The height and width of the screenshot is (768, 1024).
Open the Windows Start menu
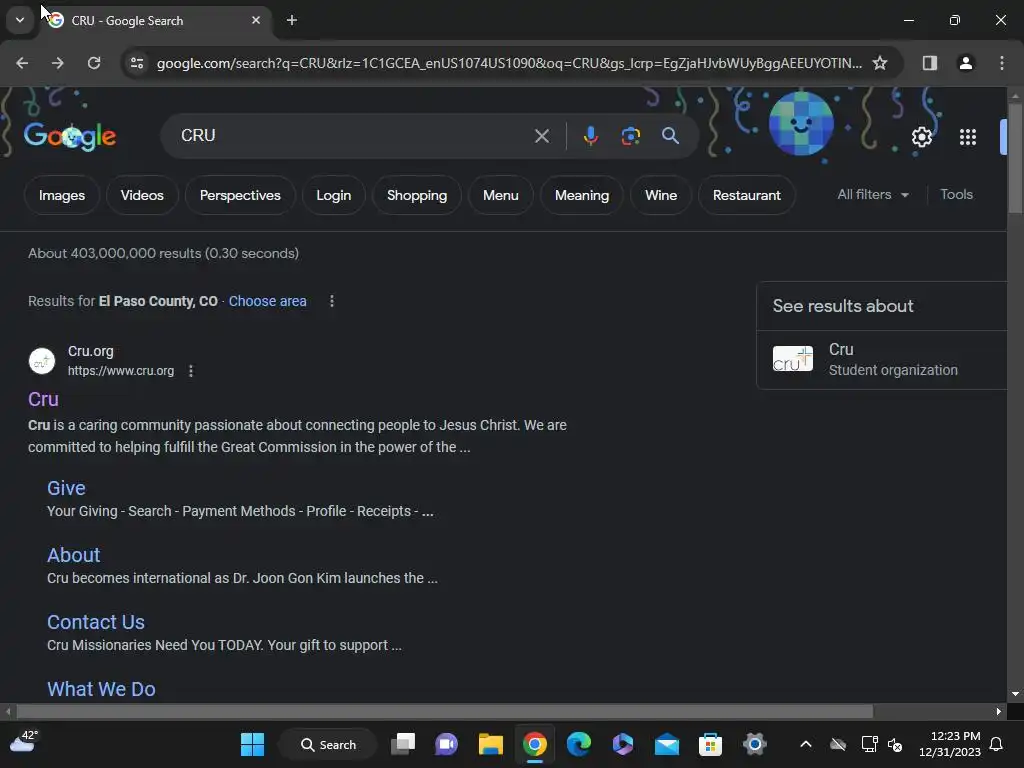click(x=252, y=744)
